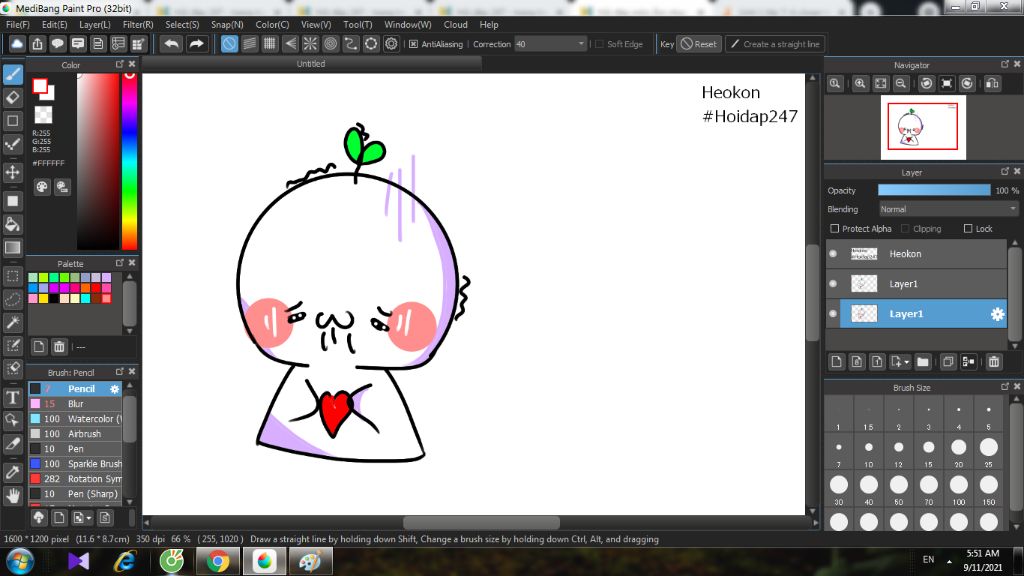Choose brush size 15 dot

pos(929,447)
